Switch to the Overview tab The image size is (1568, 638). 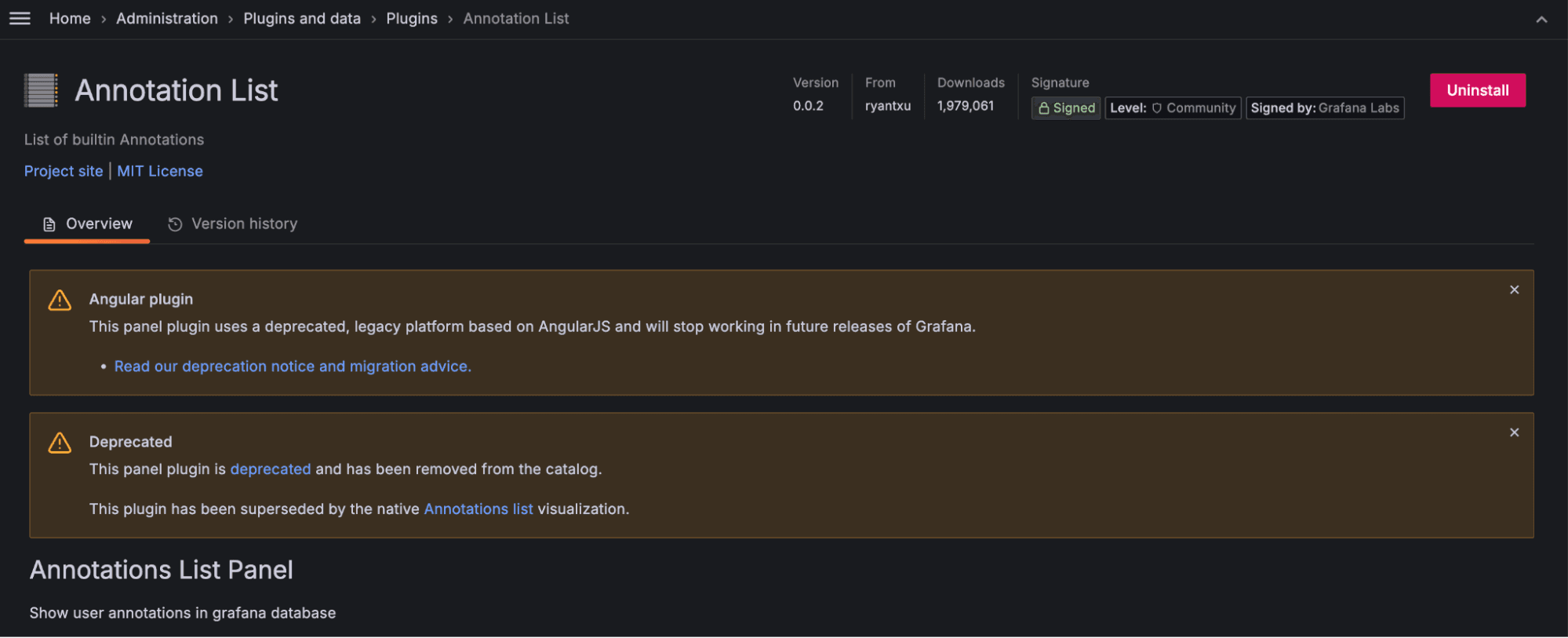click(87, 224)
